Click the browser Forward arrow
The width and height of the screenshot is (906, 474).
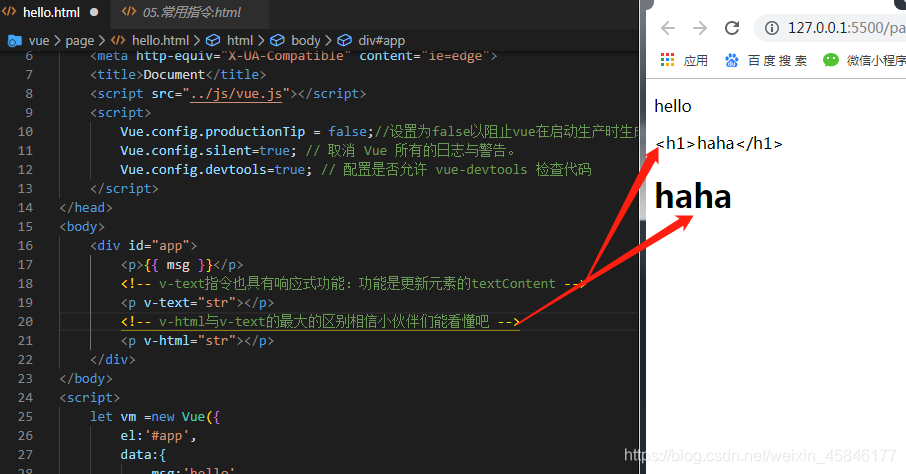700,28
